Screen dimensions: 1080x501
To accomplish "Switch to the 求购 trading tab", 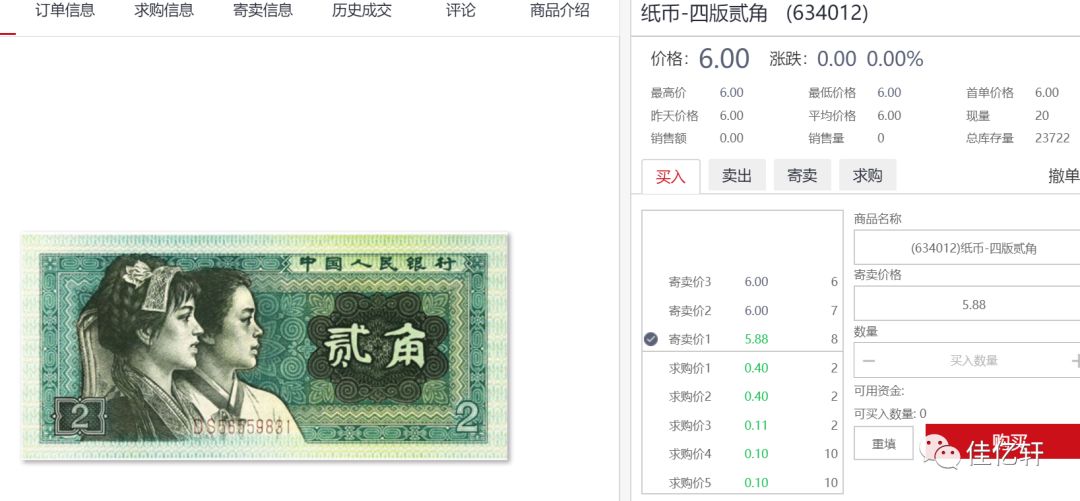I will (867, 175).
